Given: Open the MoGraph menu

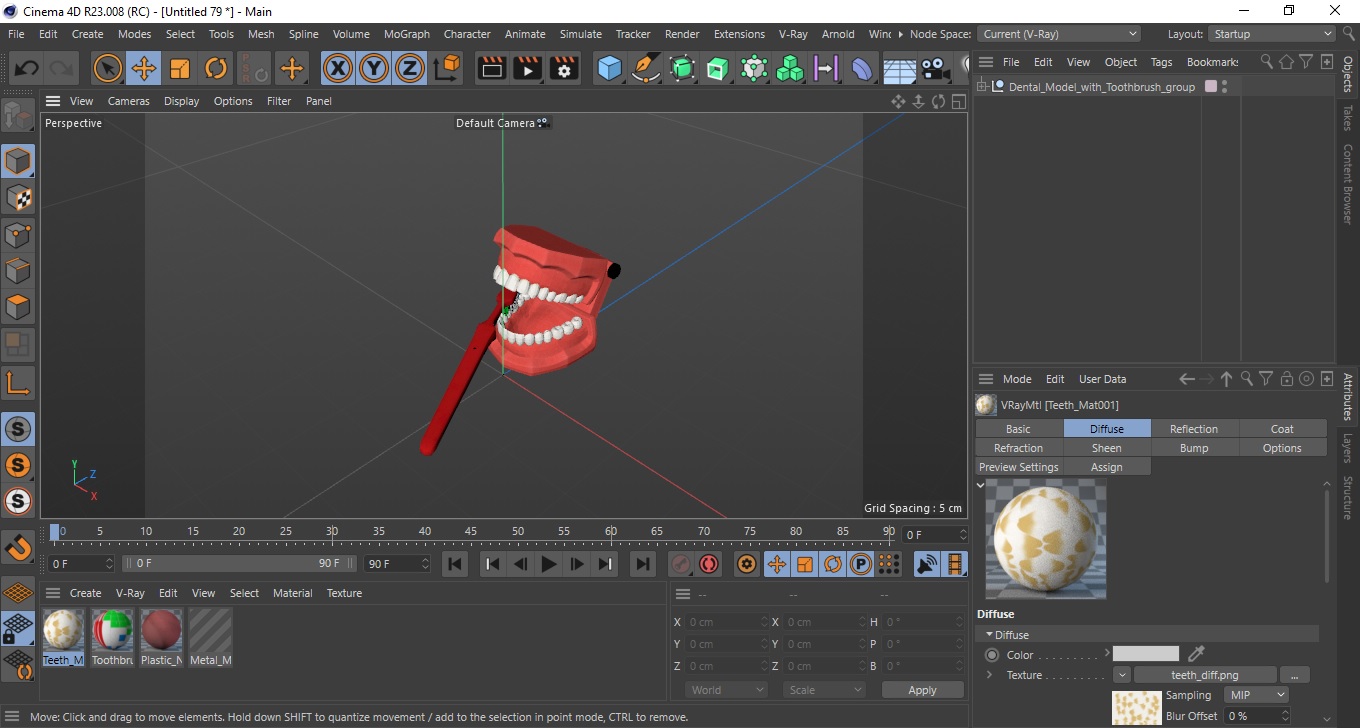Looking at the screenshot, I should 407,34.
